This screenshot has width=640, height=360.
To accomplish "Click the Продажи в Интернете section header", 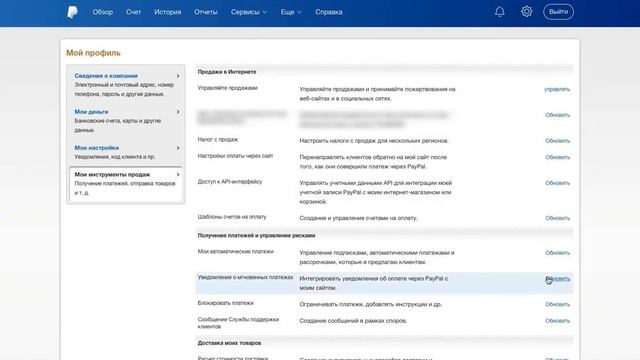I will [x=227, y=72].
